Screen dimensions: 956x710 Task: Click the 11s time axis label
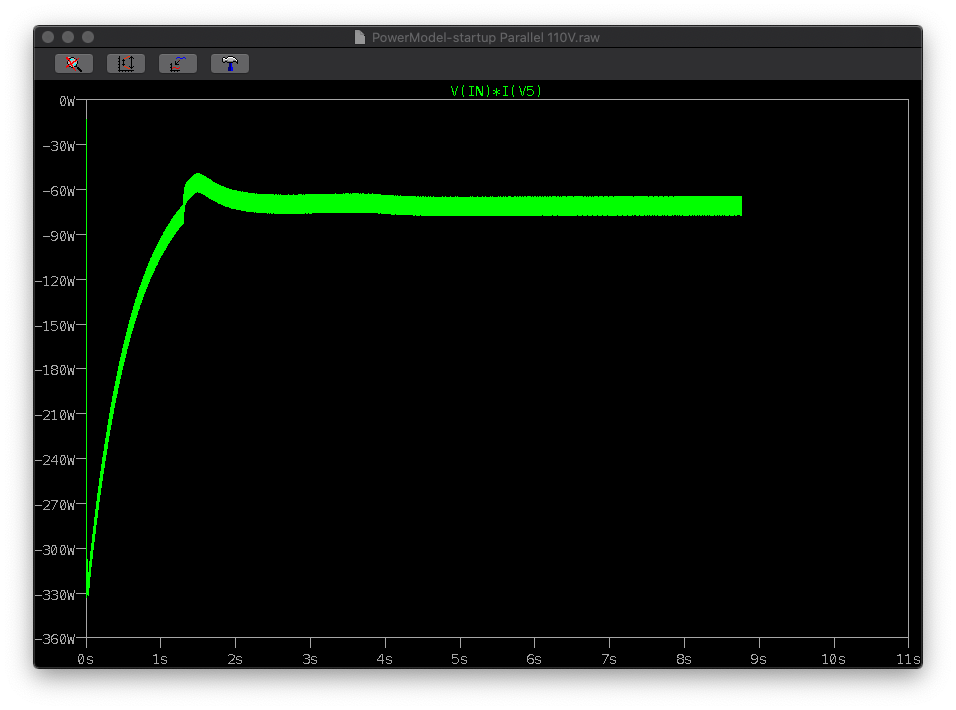click(x=908, y=659)
